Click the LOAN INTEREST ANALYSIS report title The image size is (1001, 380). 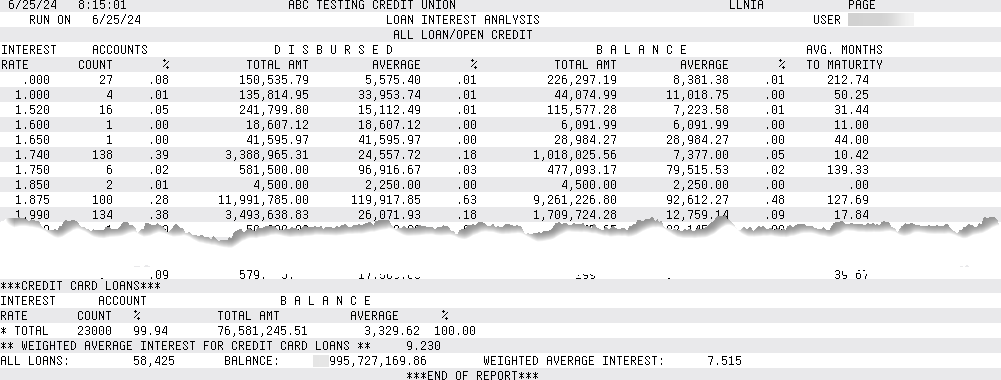click(463, 20)
